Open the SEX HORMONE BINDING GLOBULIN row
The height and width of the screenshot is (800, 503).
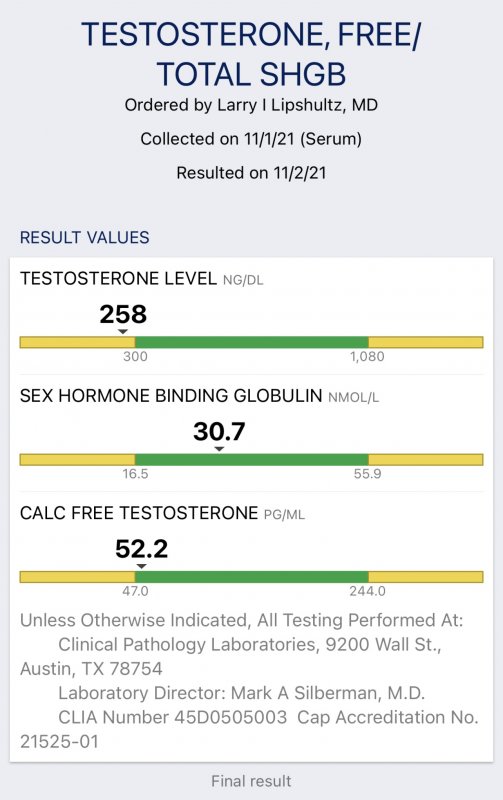[252, 433]
